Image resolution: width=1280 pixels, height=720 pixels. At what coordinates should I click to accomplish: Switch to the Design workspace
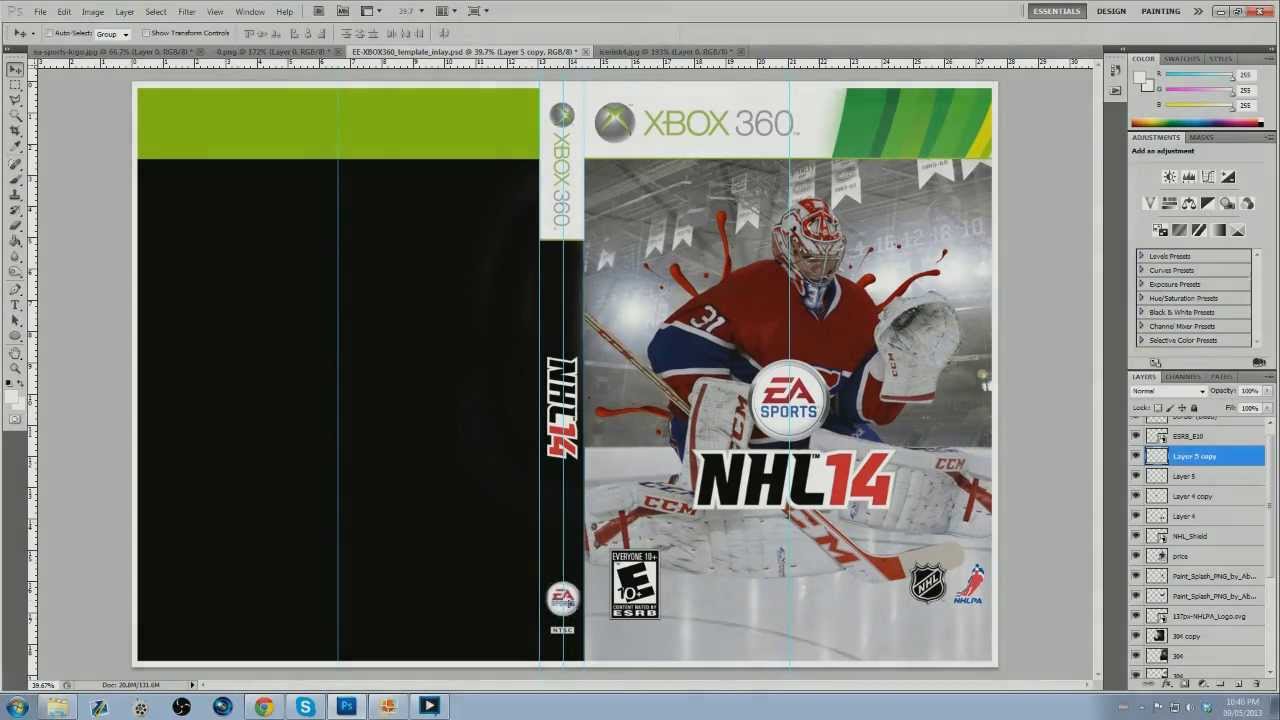tap(1111, 11)
